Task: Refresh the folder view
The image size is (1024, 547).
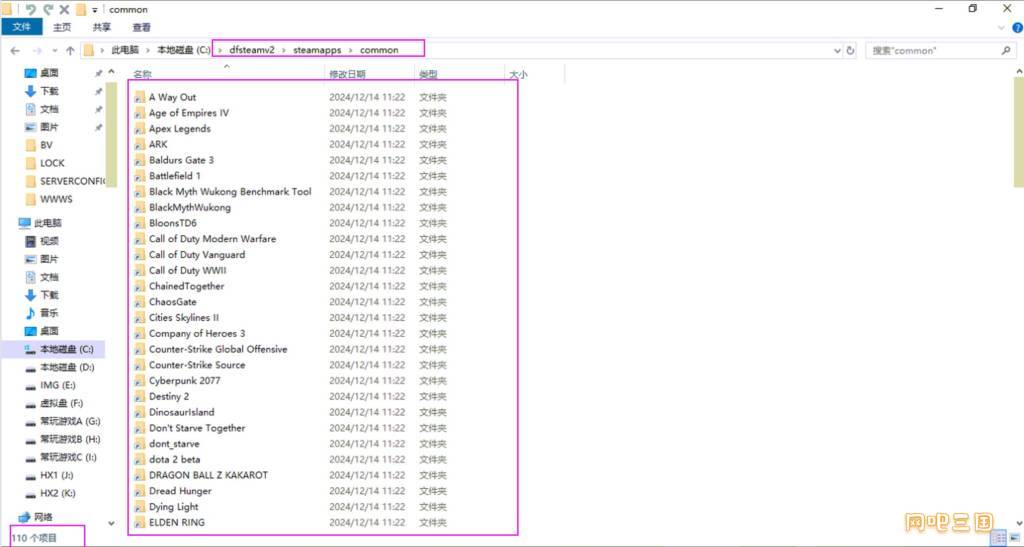Action: point(850,50)
